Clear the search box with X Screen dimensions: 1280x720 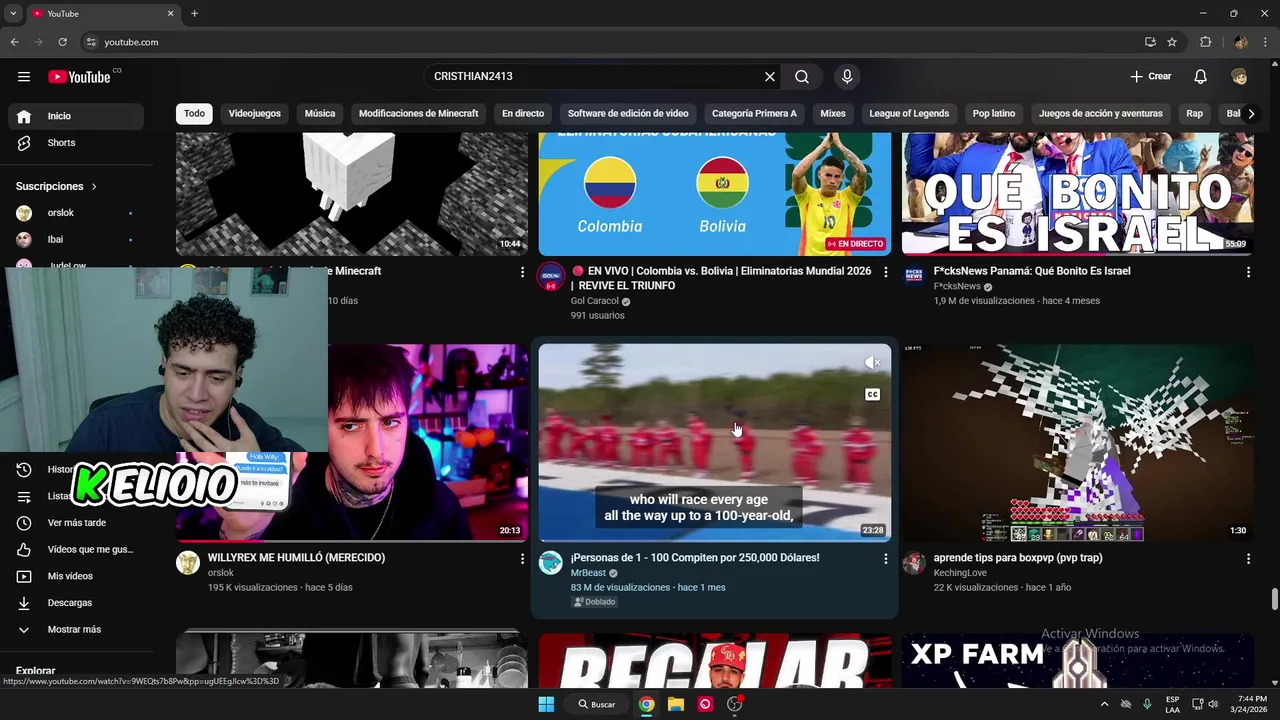tap(770, 77)
